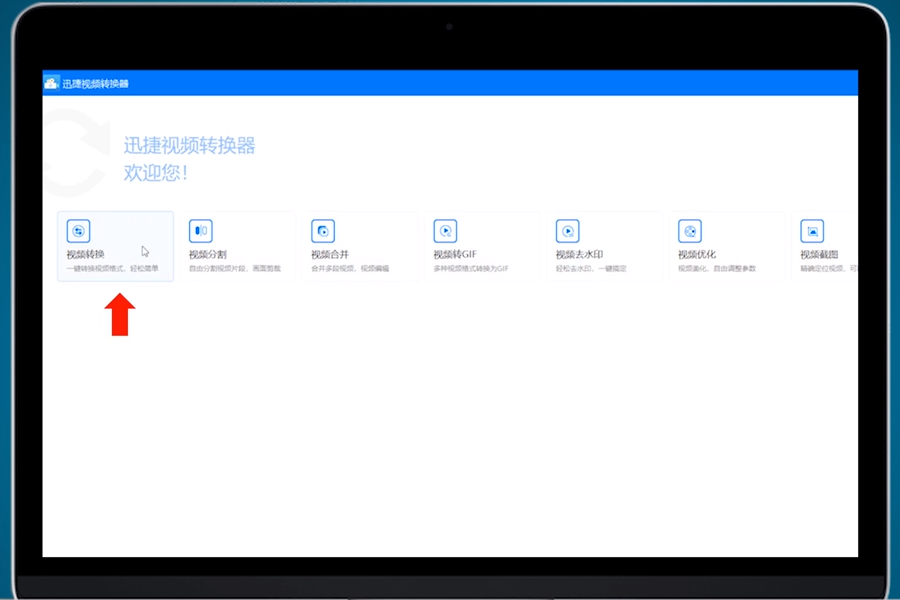Image resolution: width=900 pixels, height=600 pixels.
Task: Click the 视频转换 card icon
Action: pos(79,231)
